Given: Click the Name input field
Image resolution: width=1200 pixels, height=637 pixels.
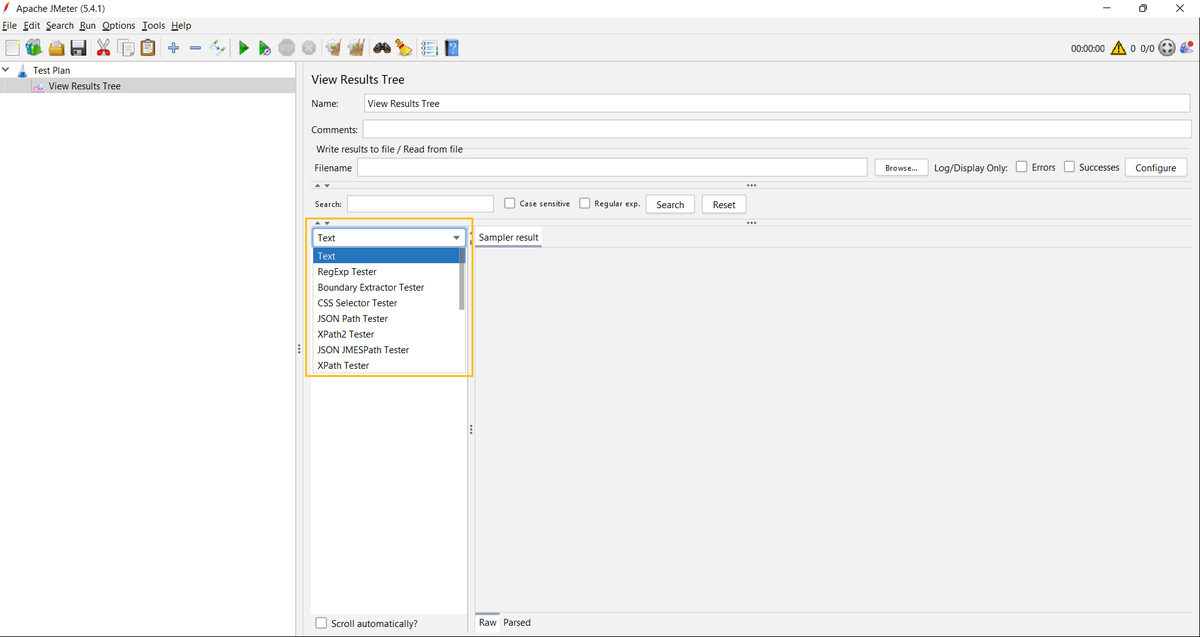Looking at the screenshot, I should click(777, 103).
